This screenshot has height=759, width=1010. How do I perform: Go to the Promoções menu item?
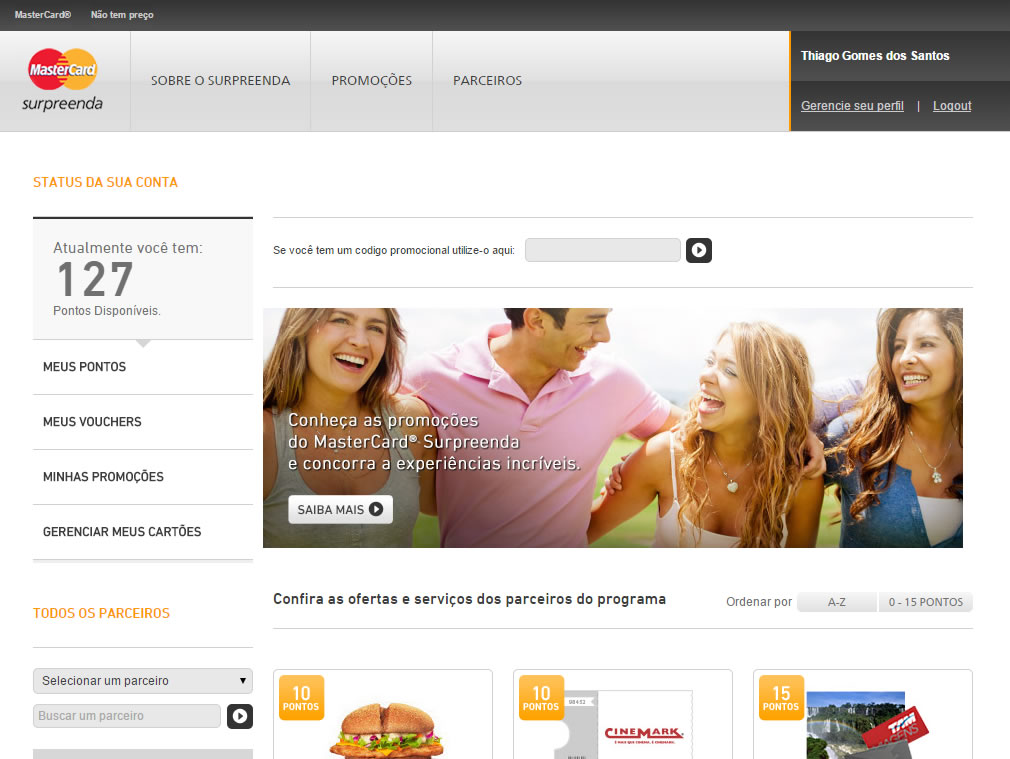coord(372,81)
